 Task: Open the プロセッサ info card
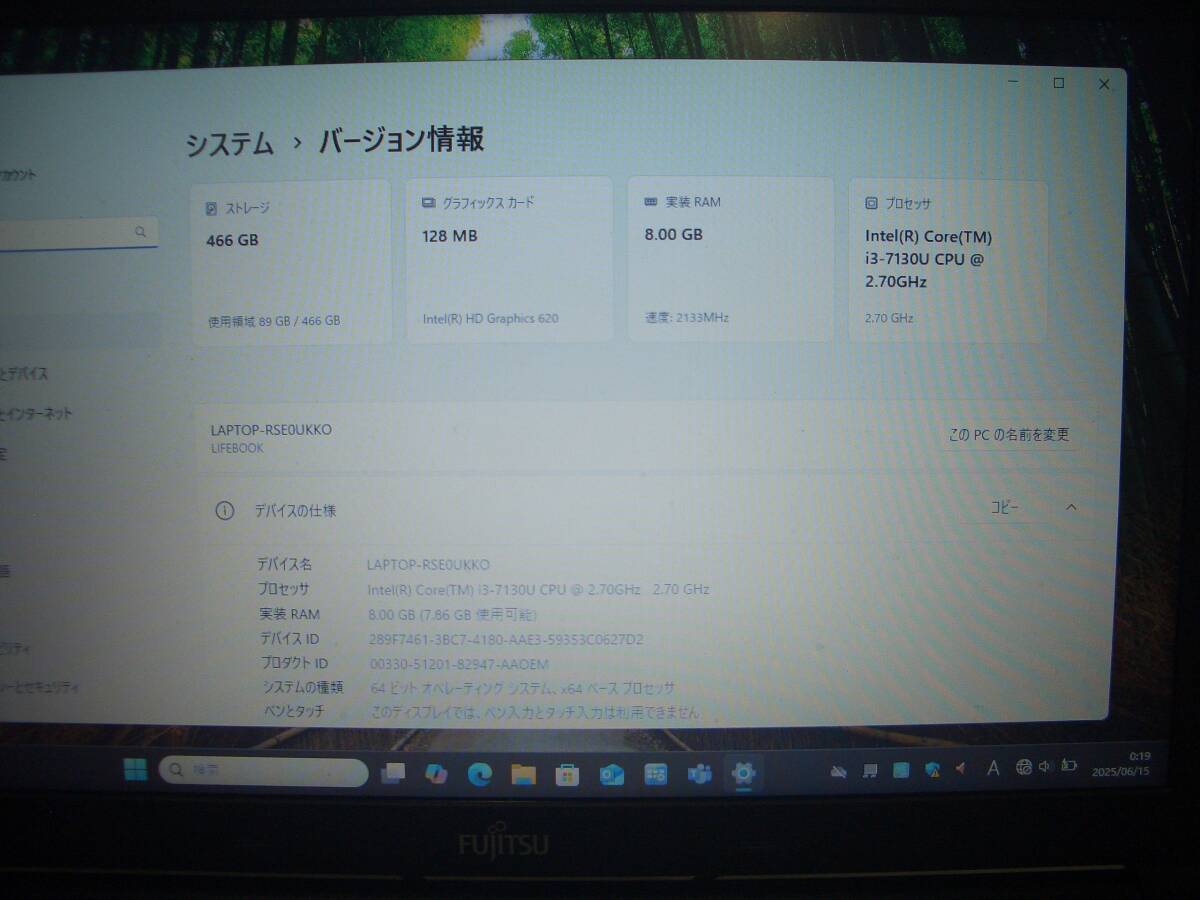coord(948,261)
